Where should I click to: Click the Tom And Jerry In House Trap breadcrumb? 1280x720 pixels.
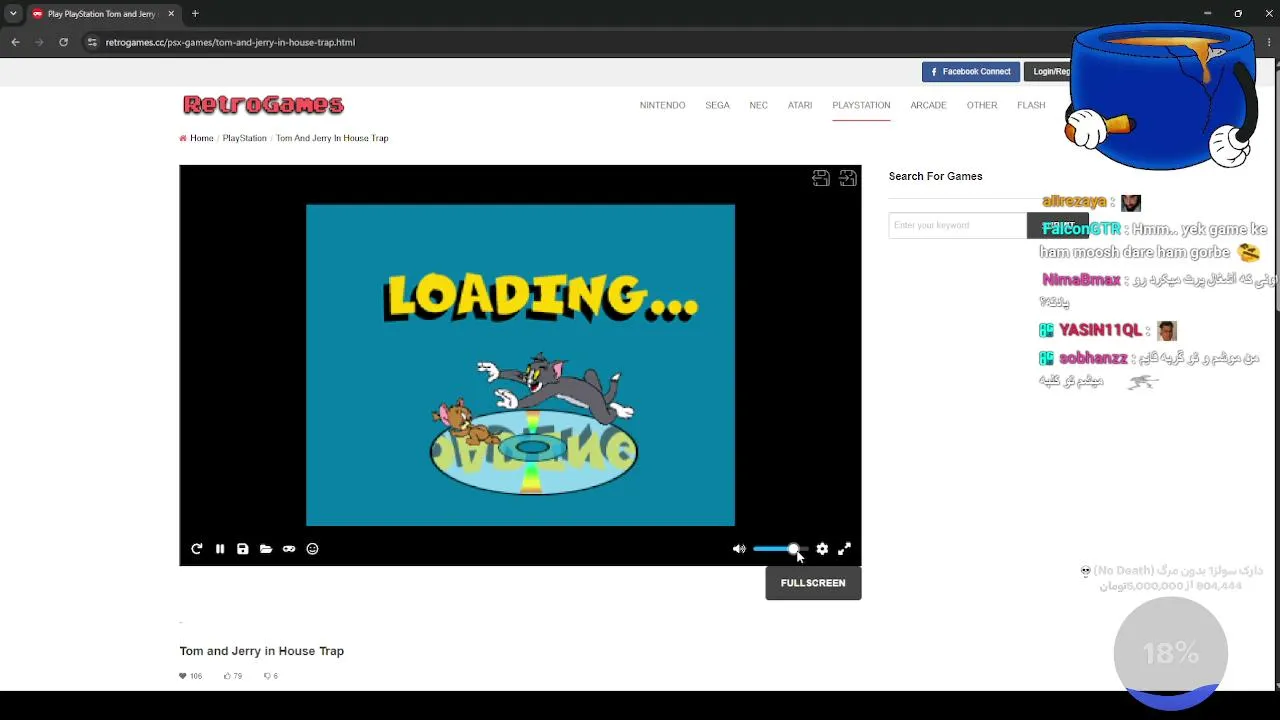click(x=332, y=138)
